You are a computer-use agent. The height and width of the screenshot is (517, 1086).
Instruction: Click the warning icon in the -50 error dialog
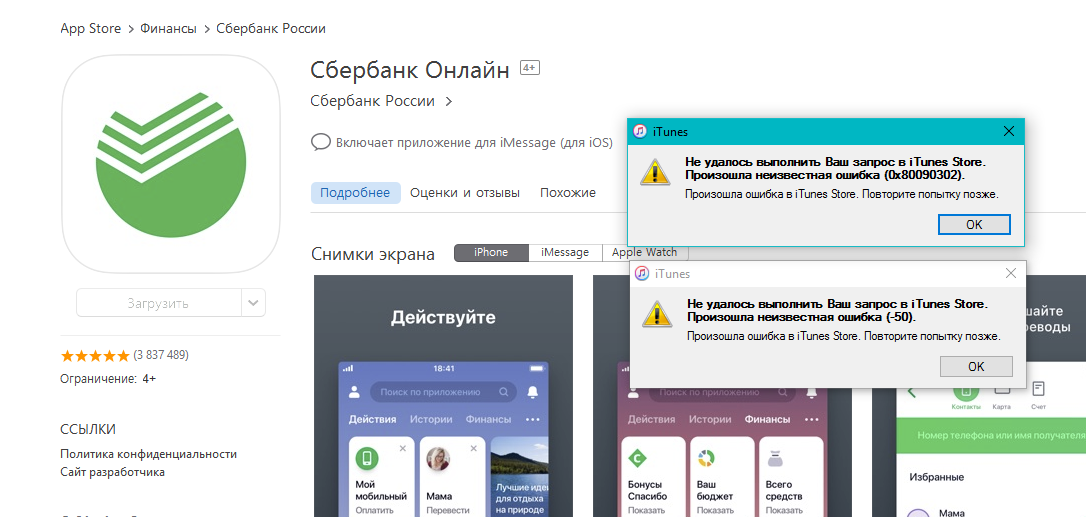click(657, 314)
